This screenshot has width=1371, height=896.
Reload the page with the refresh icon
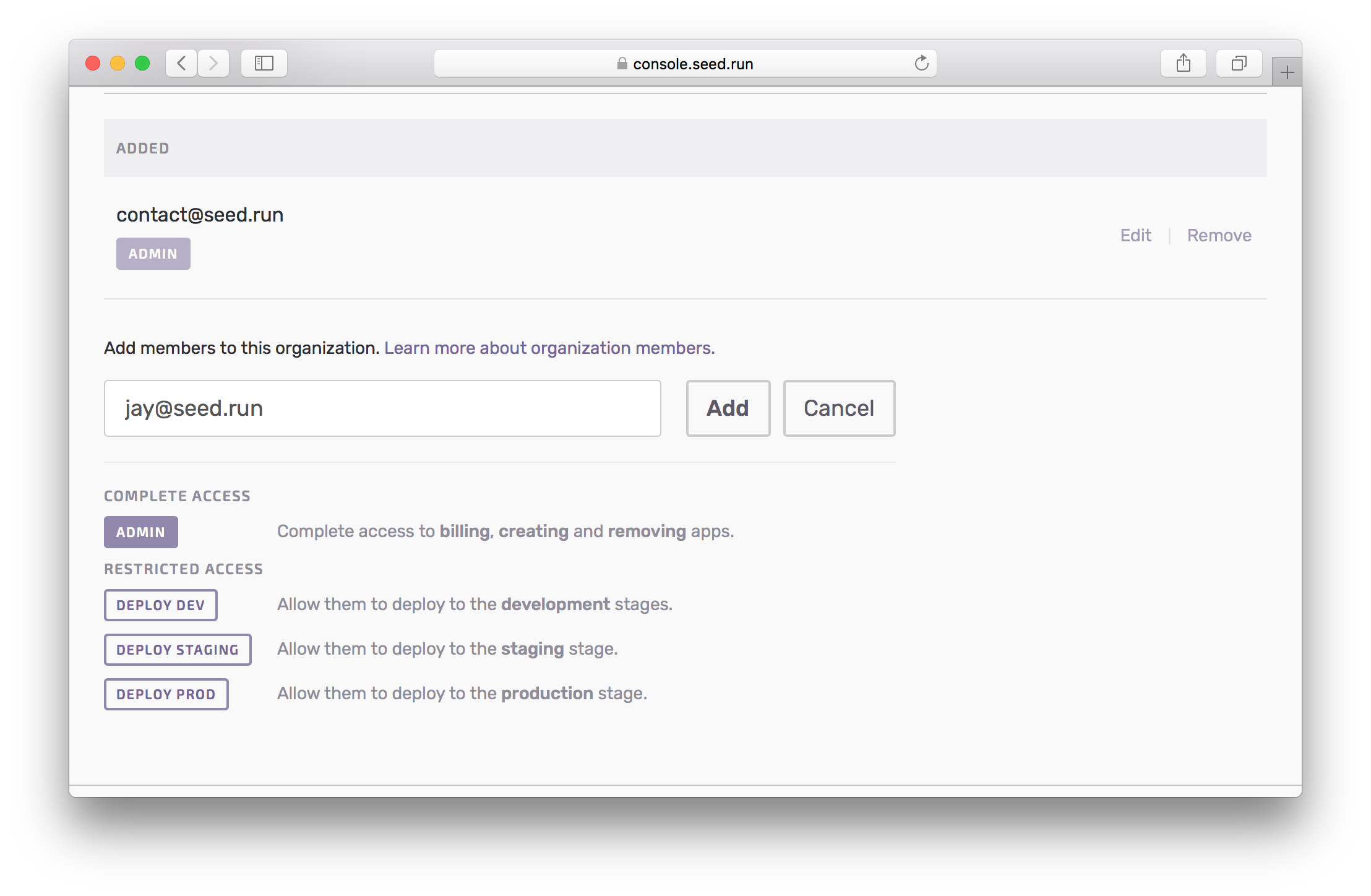pos(921,63)
